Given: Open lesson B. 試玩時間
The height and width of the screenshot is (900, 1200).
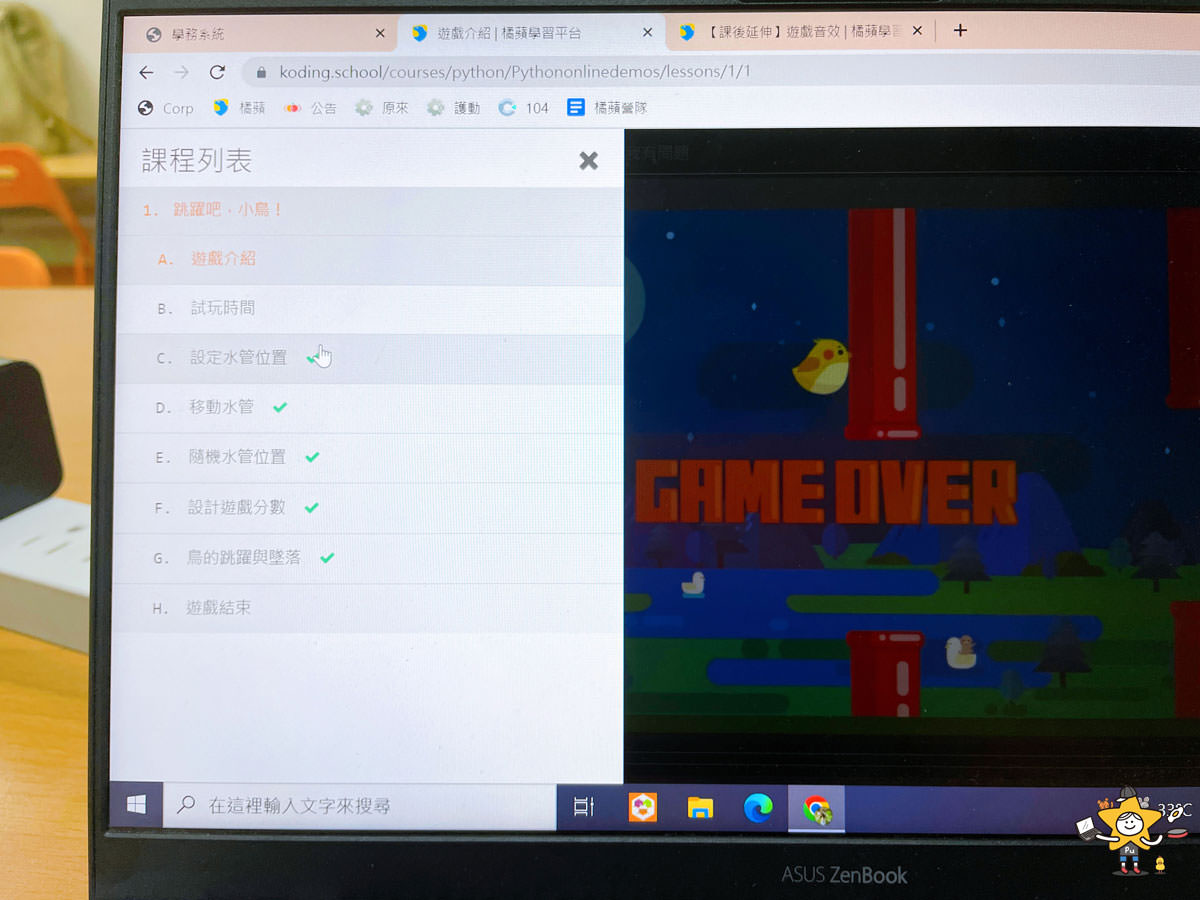Looking at the screenshot, I should 369,309.
